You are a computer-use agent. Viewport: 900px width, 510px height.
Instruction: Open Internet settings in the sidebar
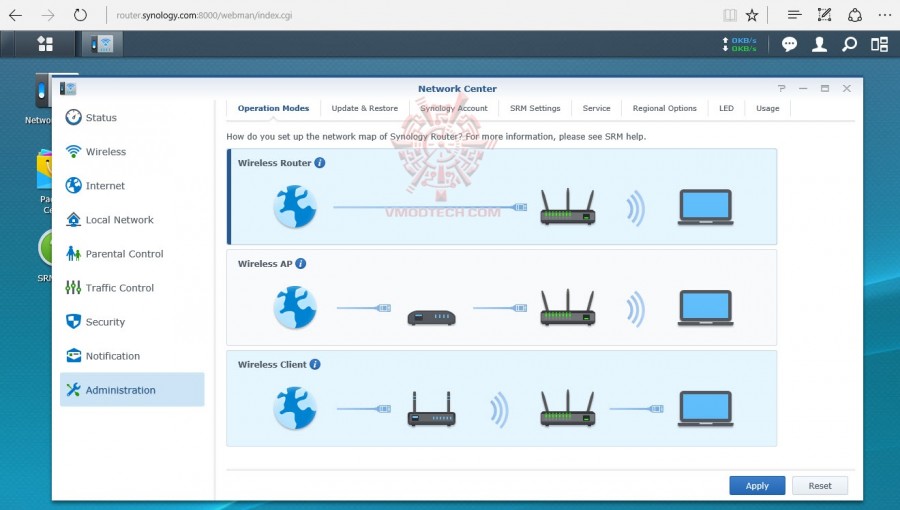point(132,186)
